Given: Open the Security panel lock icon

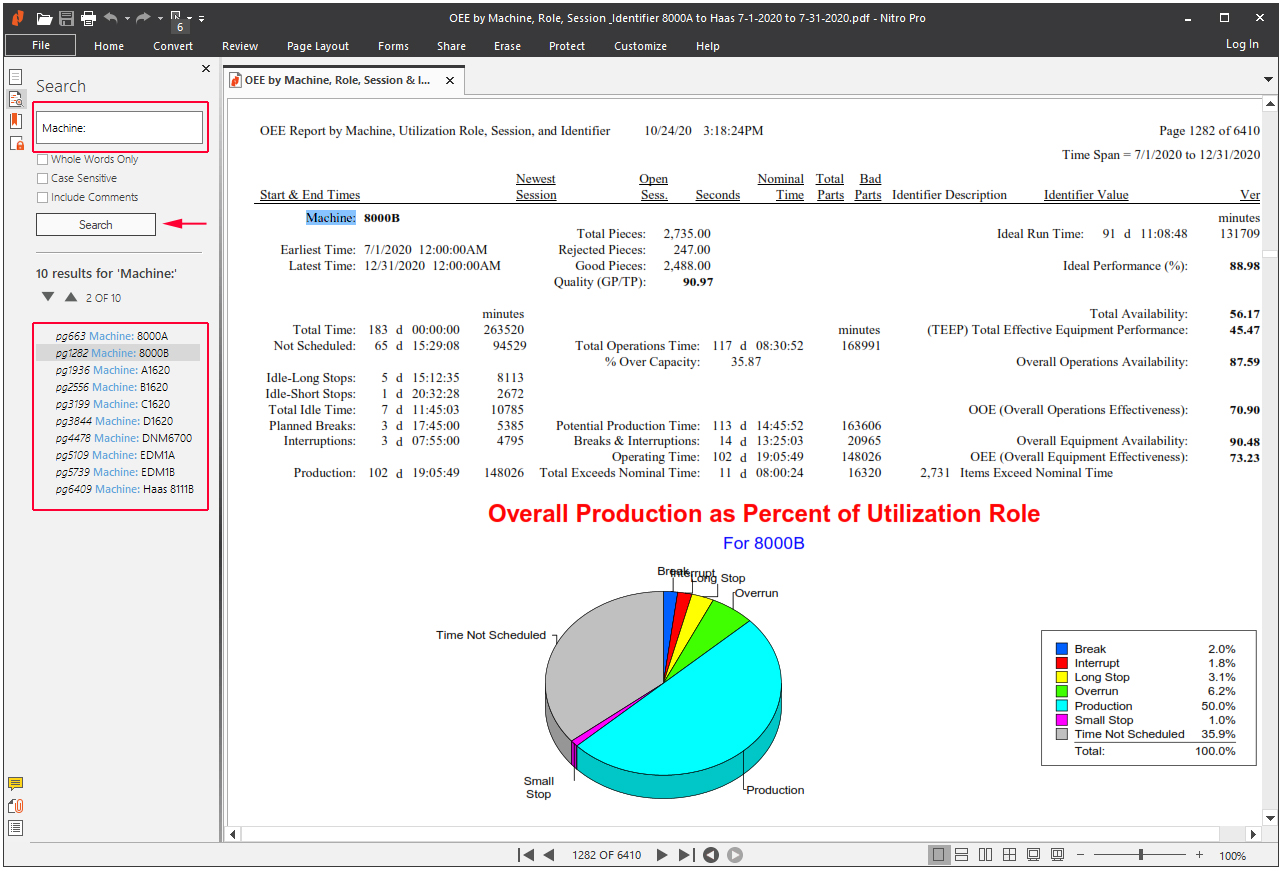Looking at the screenshot, I should click(16, 143).
